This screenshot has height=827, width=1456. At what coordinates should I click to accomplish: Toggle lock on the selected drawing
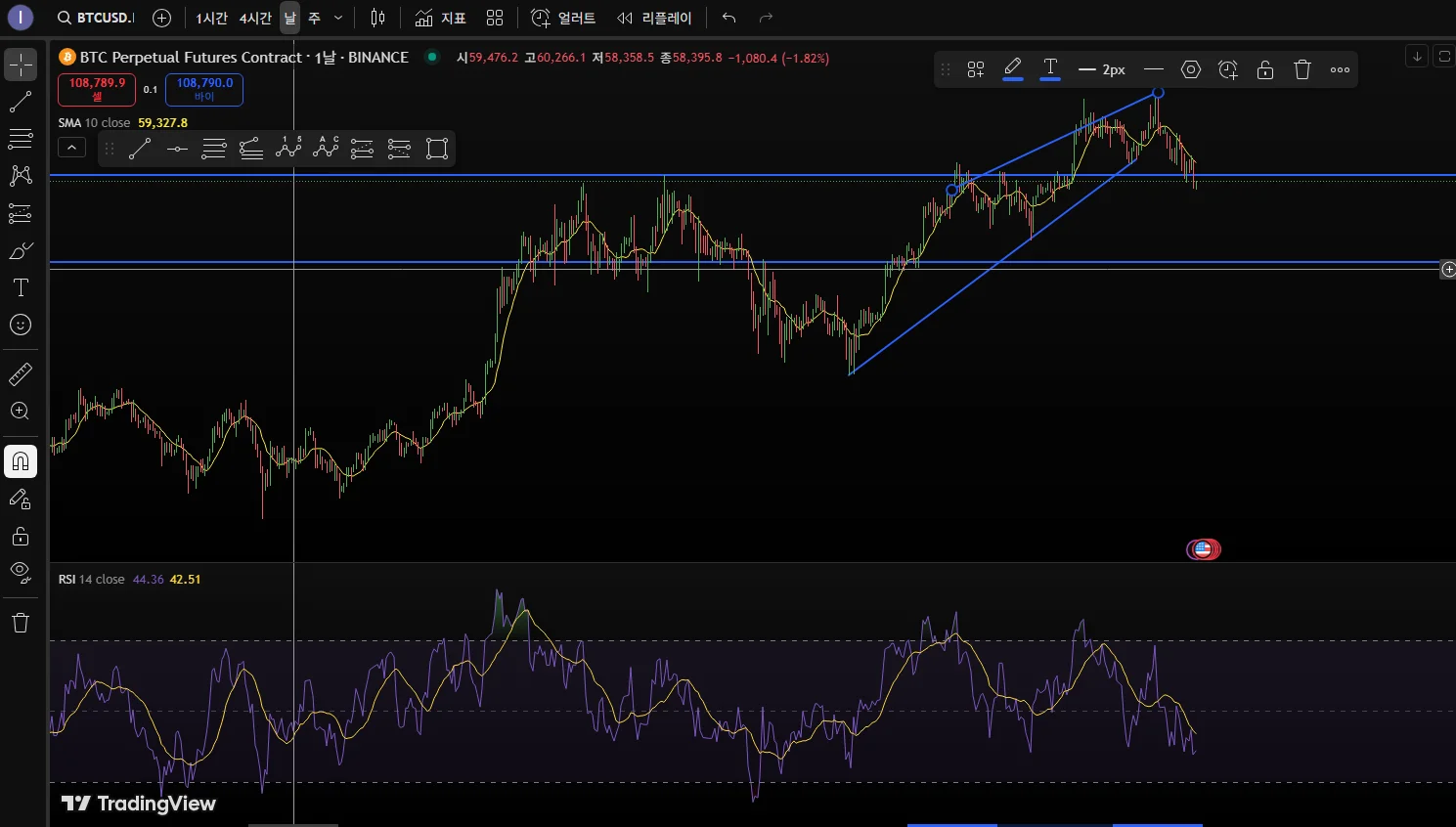pyautogui.click(x=1264, y=69)
